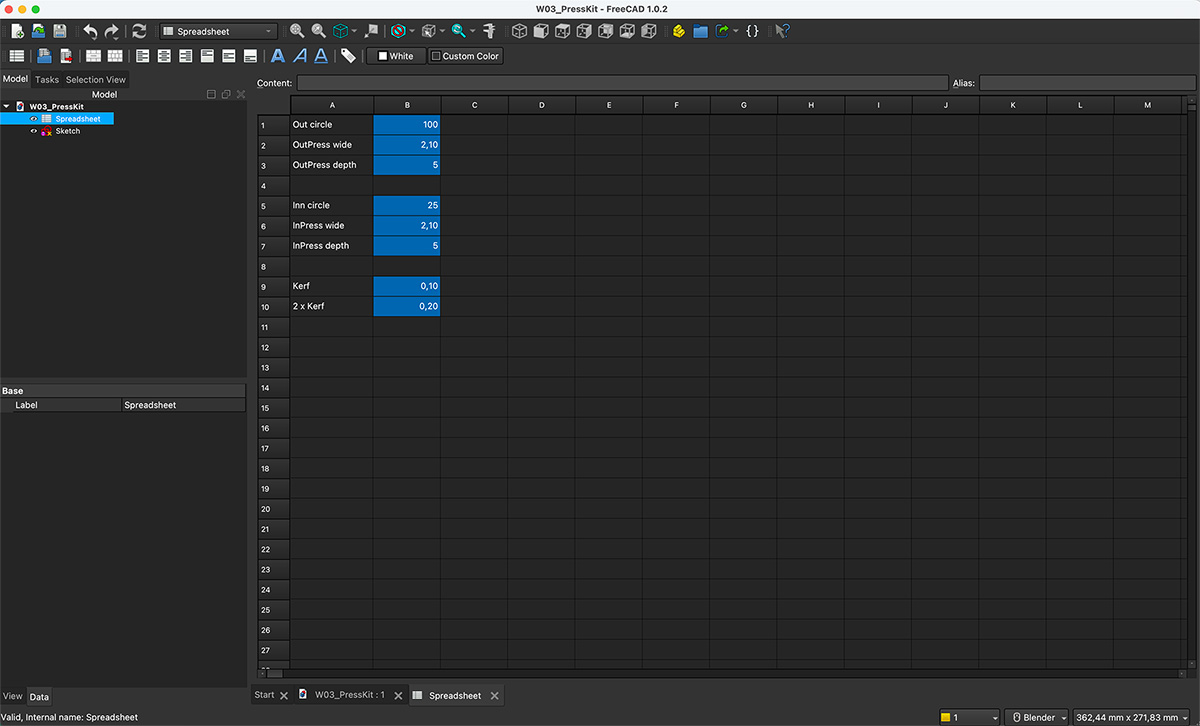Open the What's This help pointer
This screenshot has width=1200, height=726.
(x=782, y=31)
